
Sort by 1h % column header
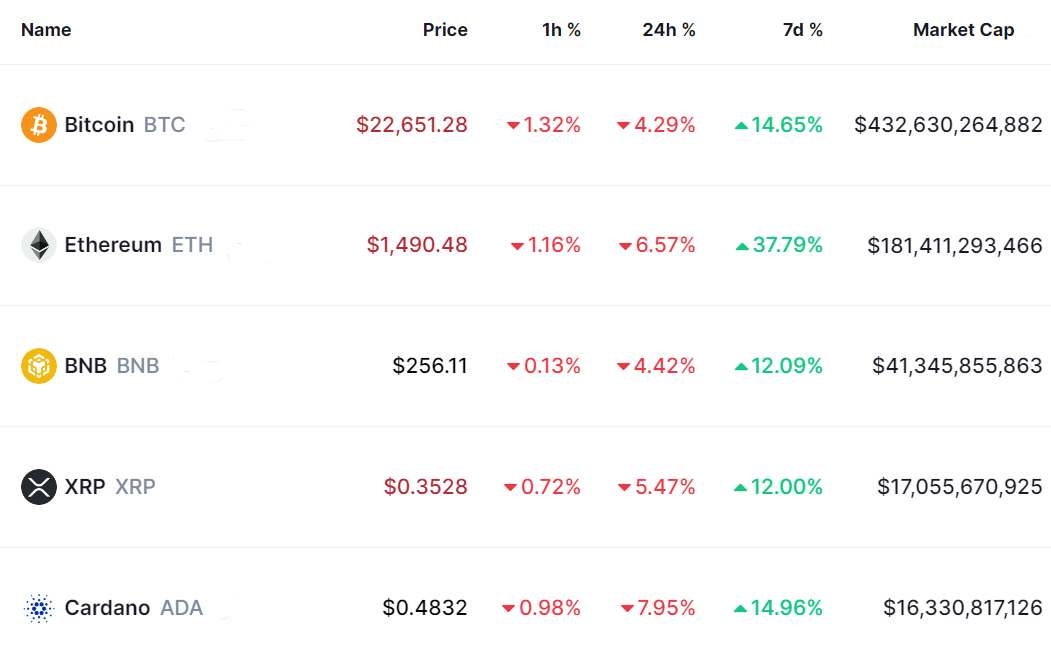coord(561,30)
